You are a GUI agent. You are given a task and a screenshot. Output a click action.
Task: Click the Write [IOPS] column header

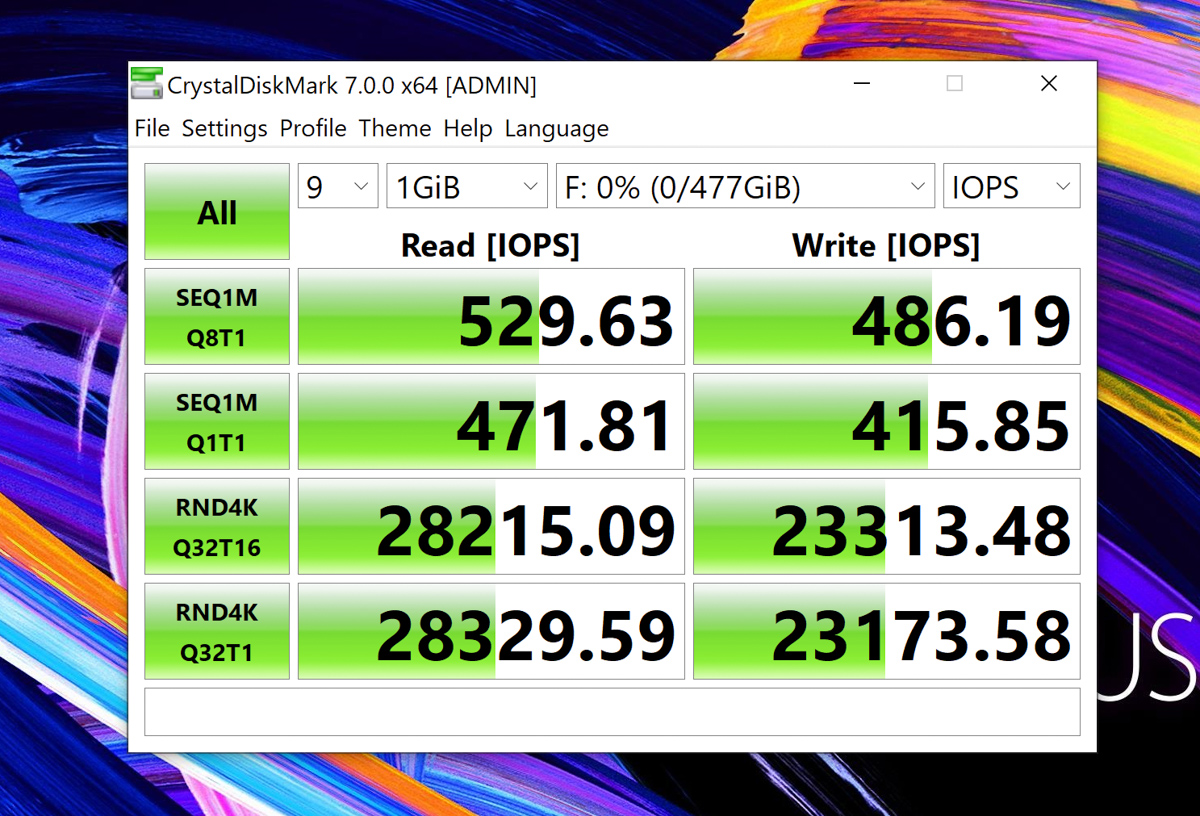coord(886,245)
